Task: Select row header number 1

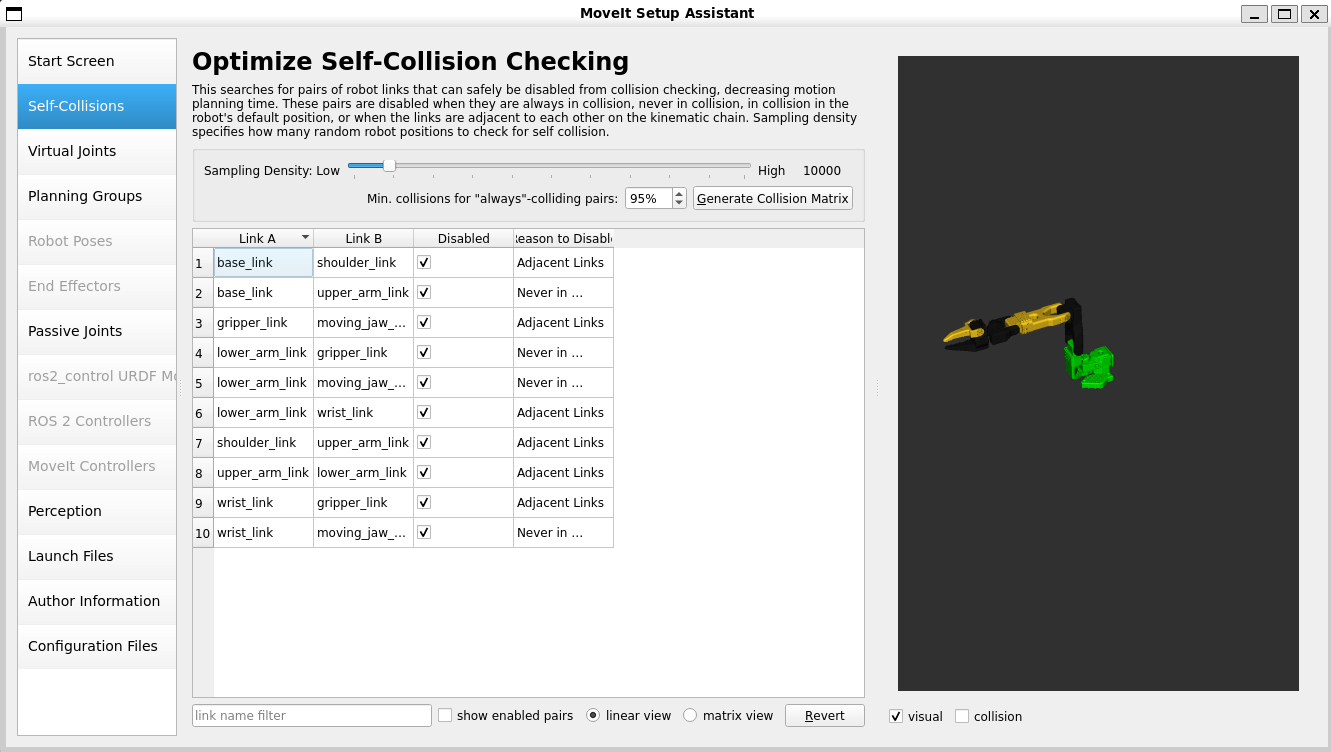Action: (203, 263)
